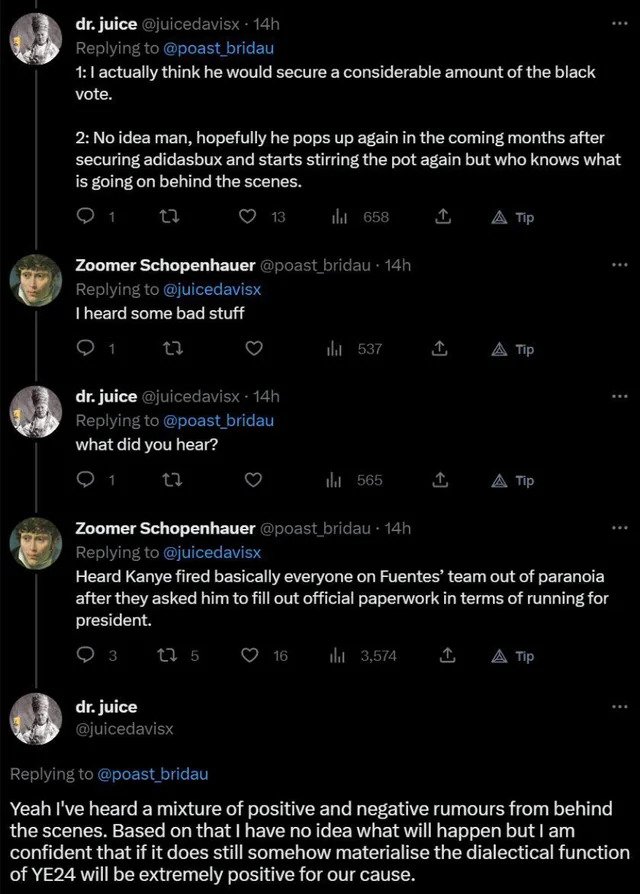This screenshot has width=640, height=894.
Task: Click the dr. juice avatar on the first tweet
Action: coord(36,39)
